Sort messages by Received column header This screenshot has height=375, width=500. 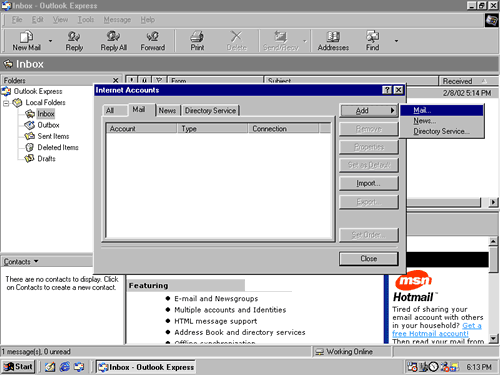tap(468, 81)
